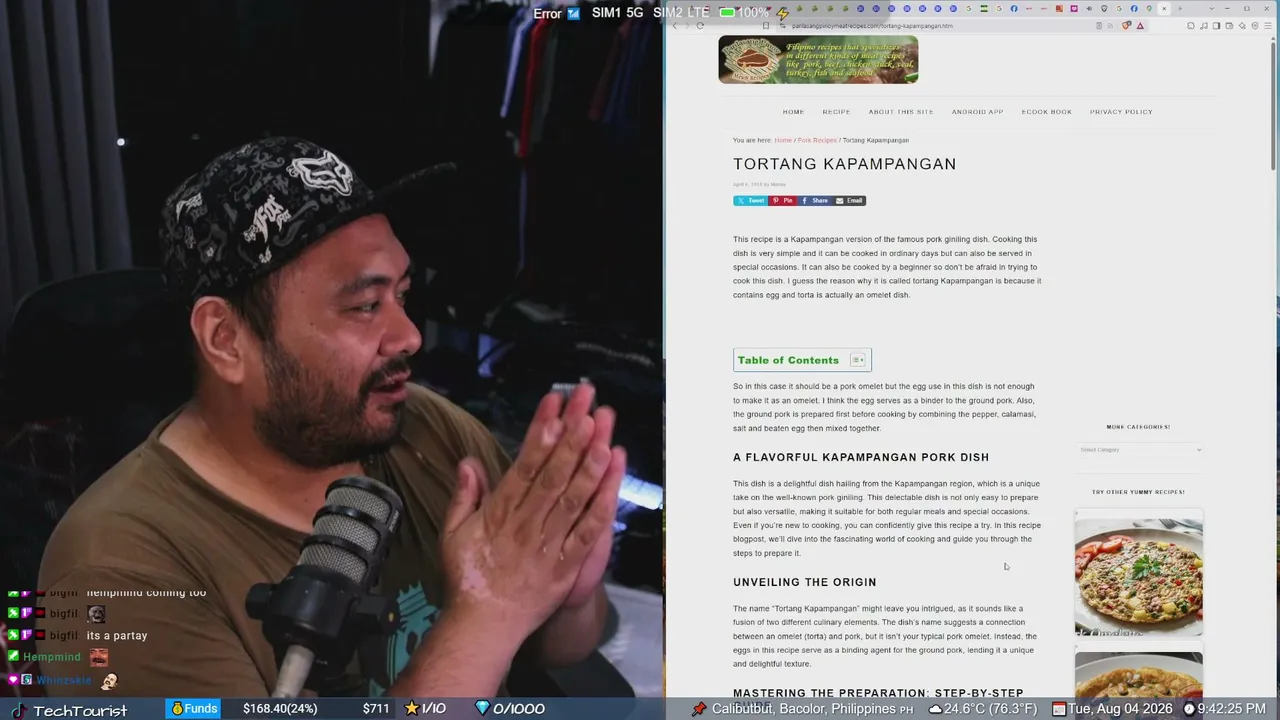Open the browser hamburger menu
This screenshot has height=720, width=1280.
1266,26
